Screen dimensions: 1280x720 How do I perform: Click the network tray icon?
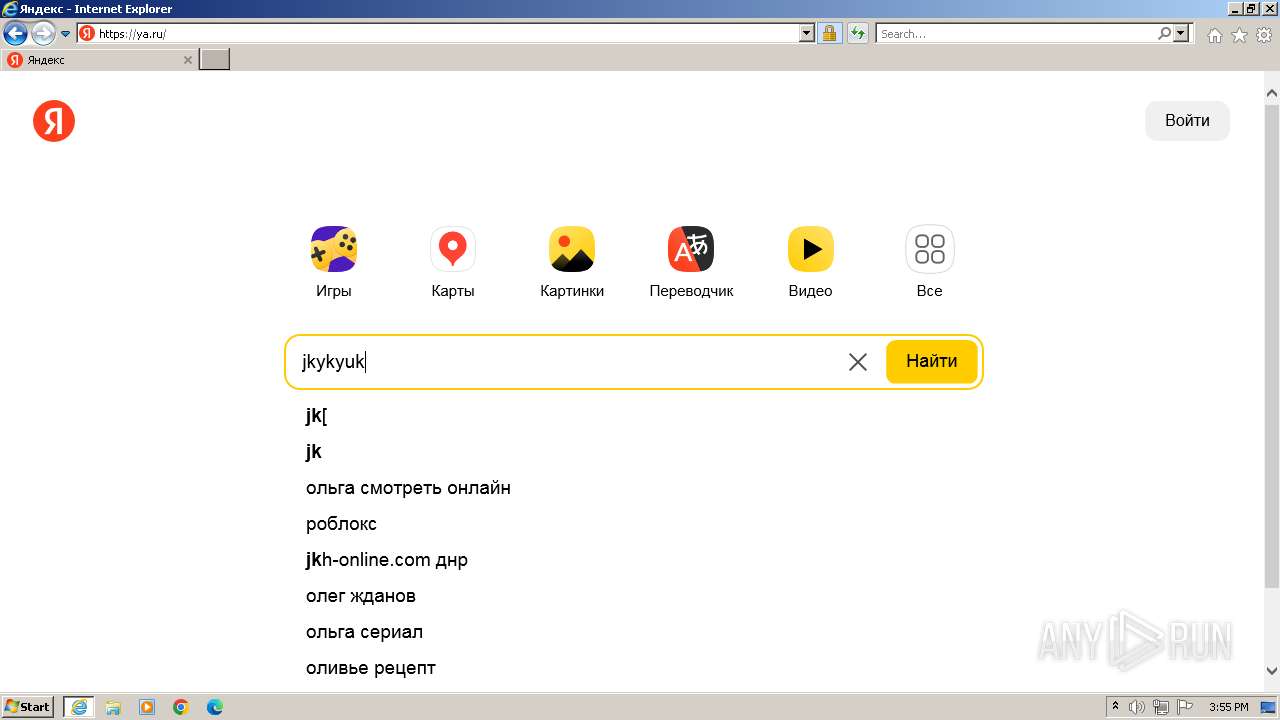tap(1161, 707)
